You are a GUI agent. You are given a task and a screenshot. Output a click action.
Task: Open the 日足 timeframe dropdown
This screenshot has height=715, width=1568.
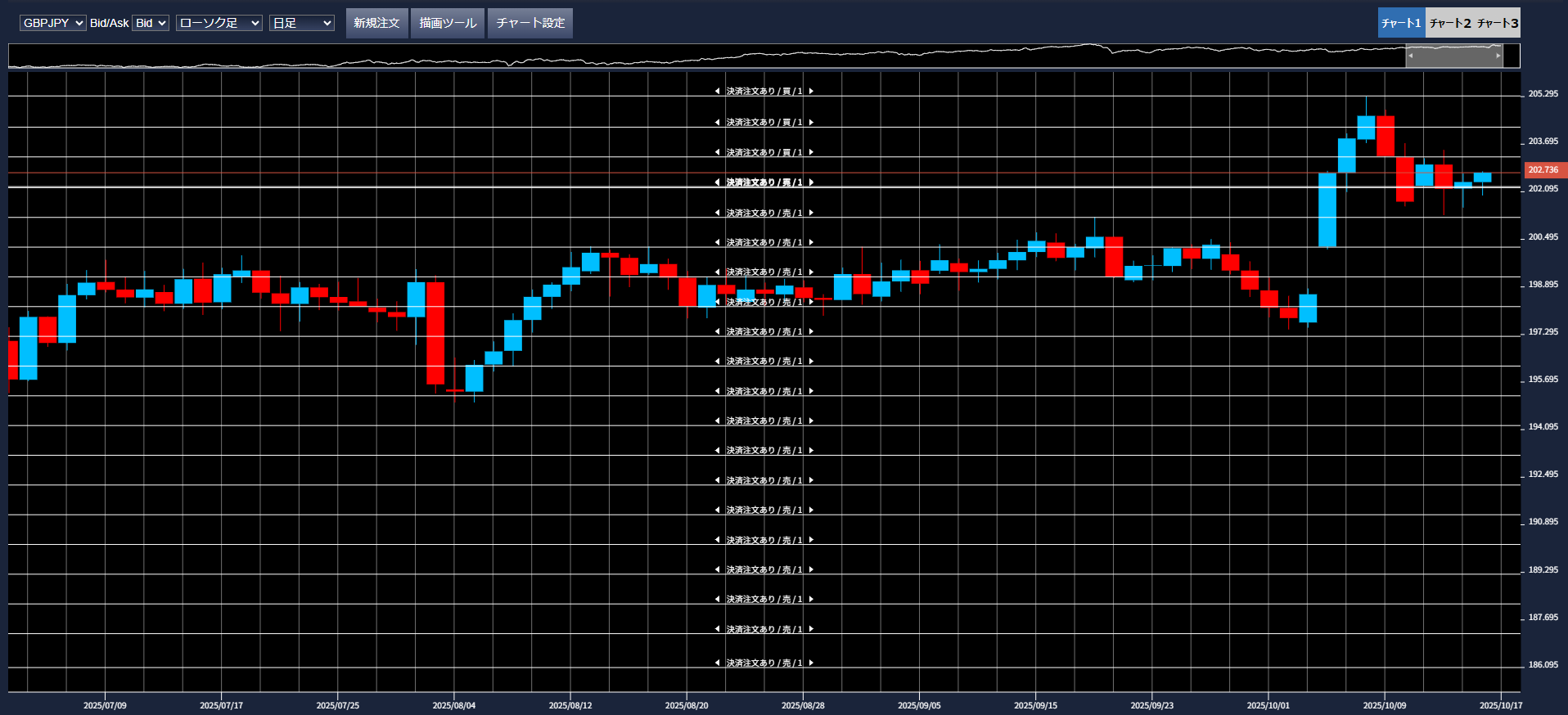(x=302, y=23)
